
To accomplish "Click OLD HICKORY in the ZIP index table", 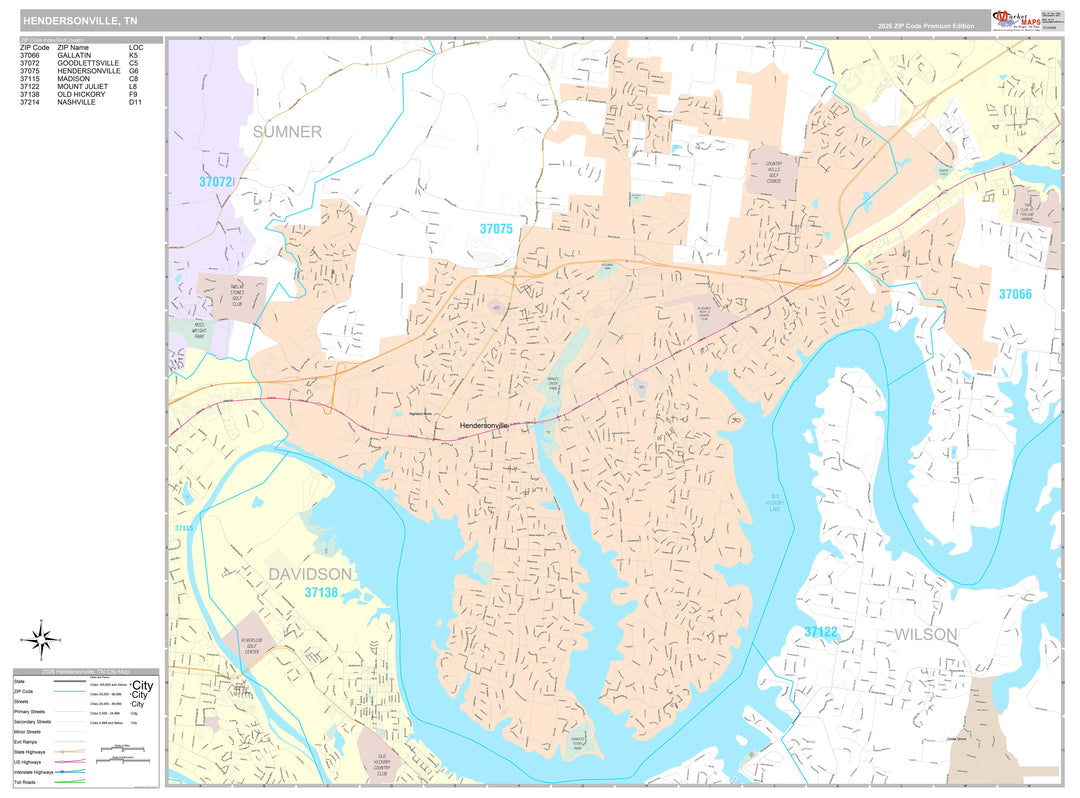I will coord(81,94).
